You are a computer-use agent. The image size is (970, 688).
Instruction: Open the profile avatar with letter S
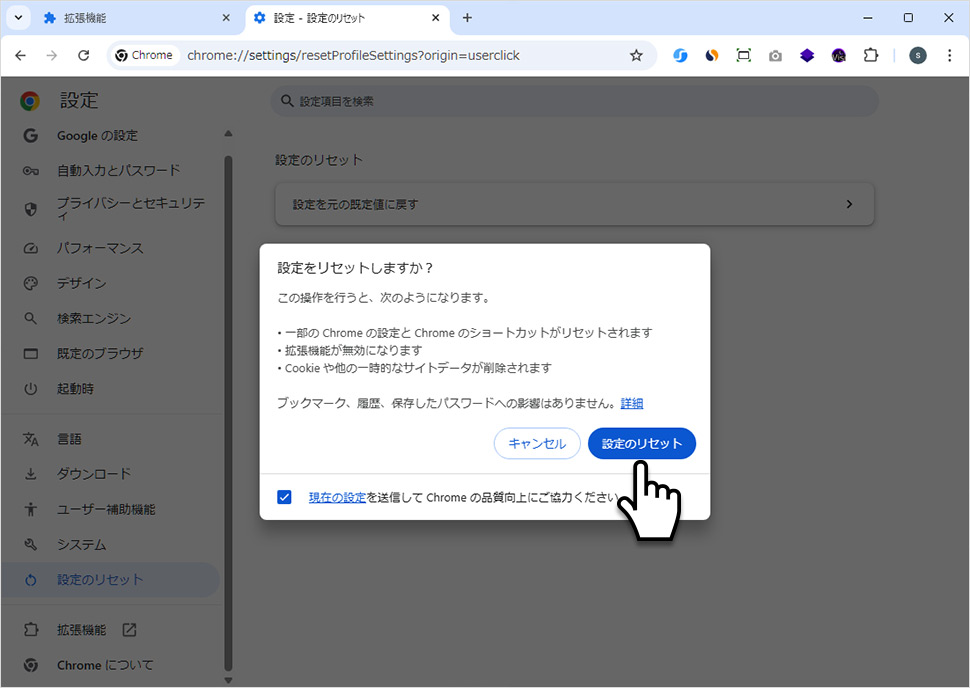click(x=917, y=55)
